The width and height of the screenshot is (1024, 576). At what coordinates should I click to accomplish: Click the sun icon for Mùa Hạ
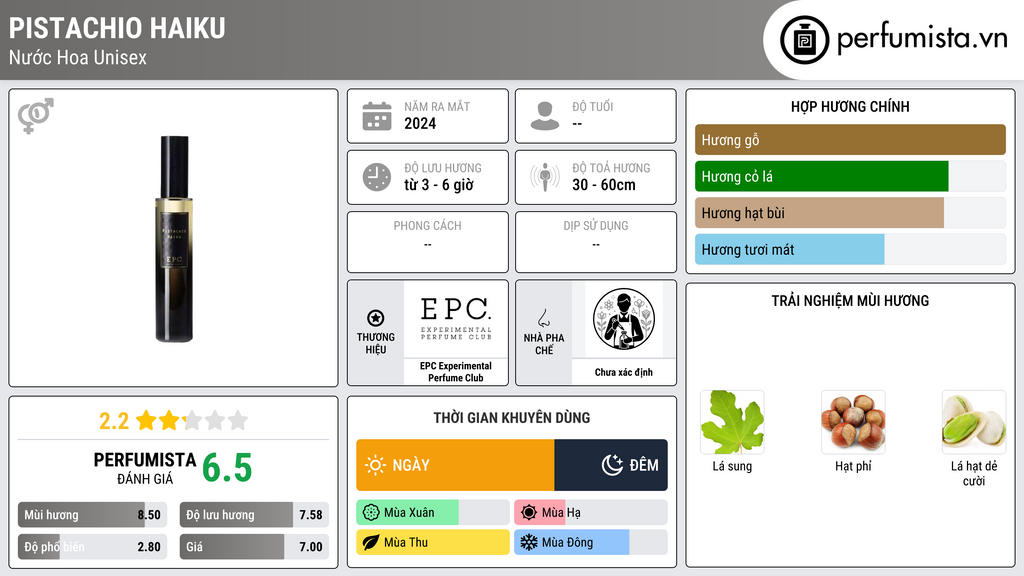[x=529, y=513]
